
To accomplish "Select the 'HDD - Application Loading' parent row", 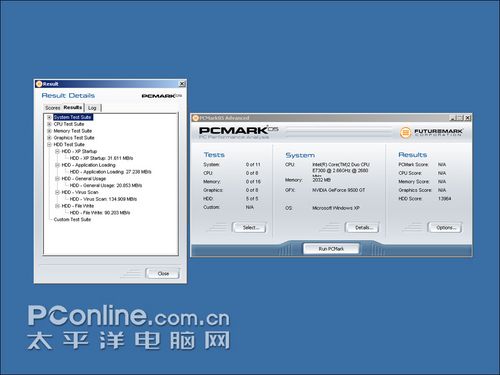I will 88,165.
